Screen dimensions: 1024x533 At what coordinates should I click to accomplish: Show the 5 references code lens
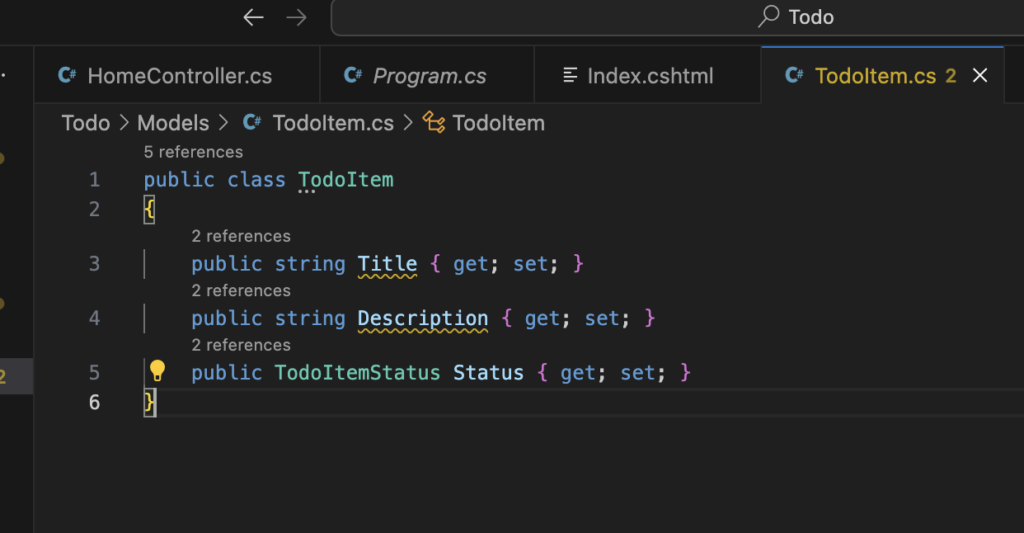tap(193, 152)
